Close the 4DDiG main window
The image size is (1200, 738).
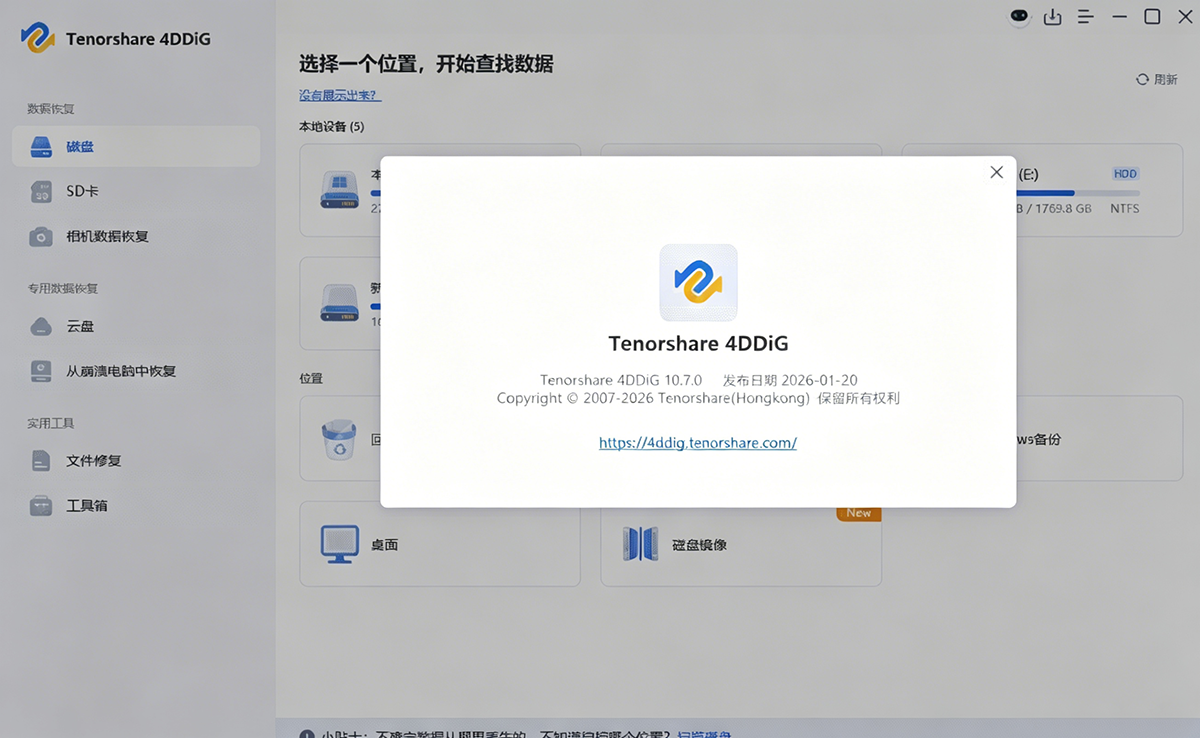point(1186,17)
